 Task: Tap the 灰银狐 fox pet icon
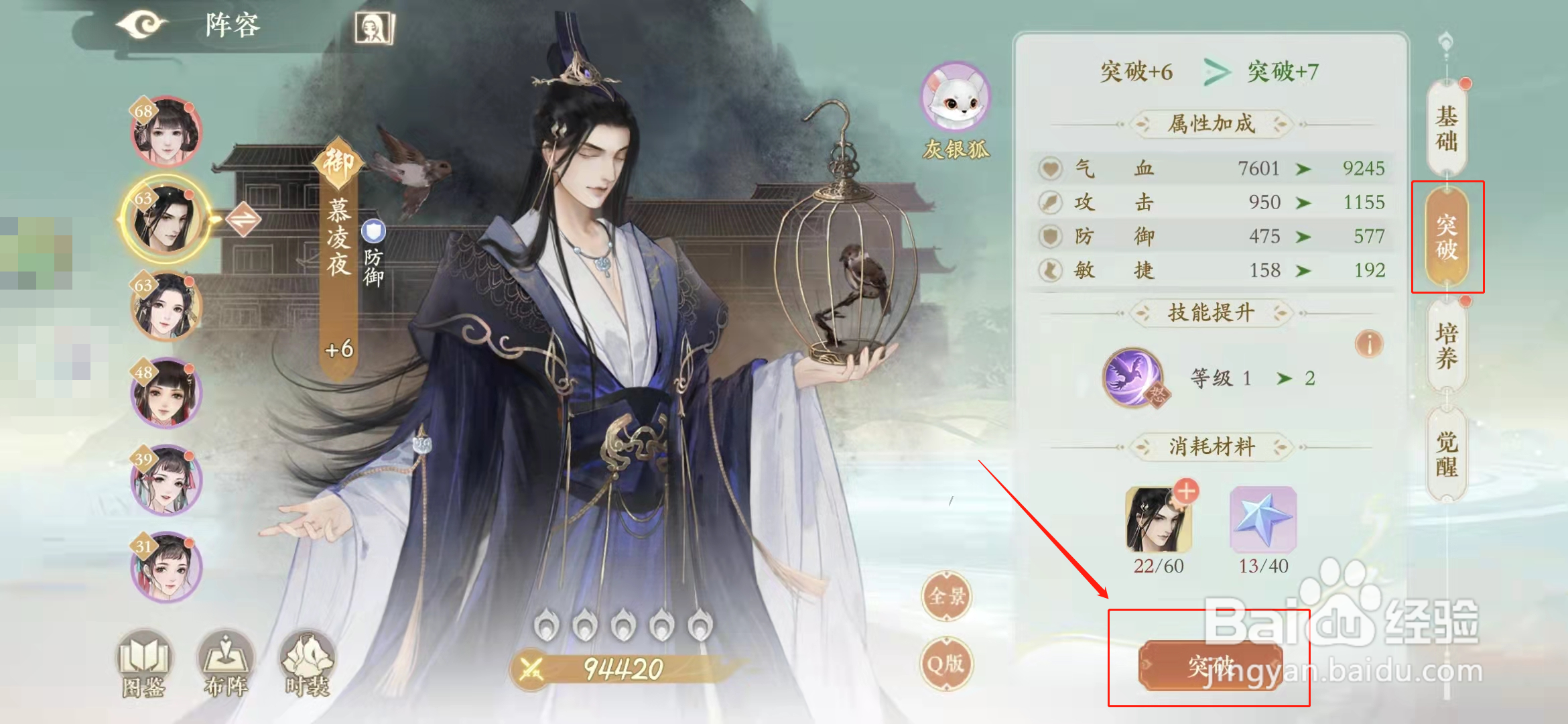pyautogui.click(x=956, y=97)
